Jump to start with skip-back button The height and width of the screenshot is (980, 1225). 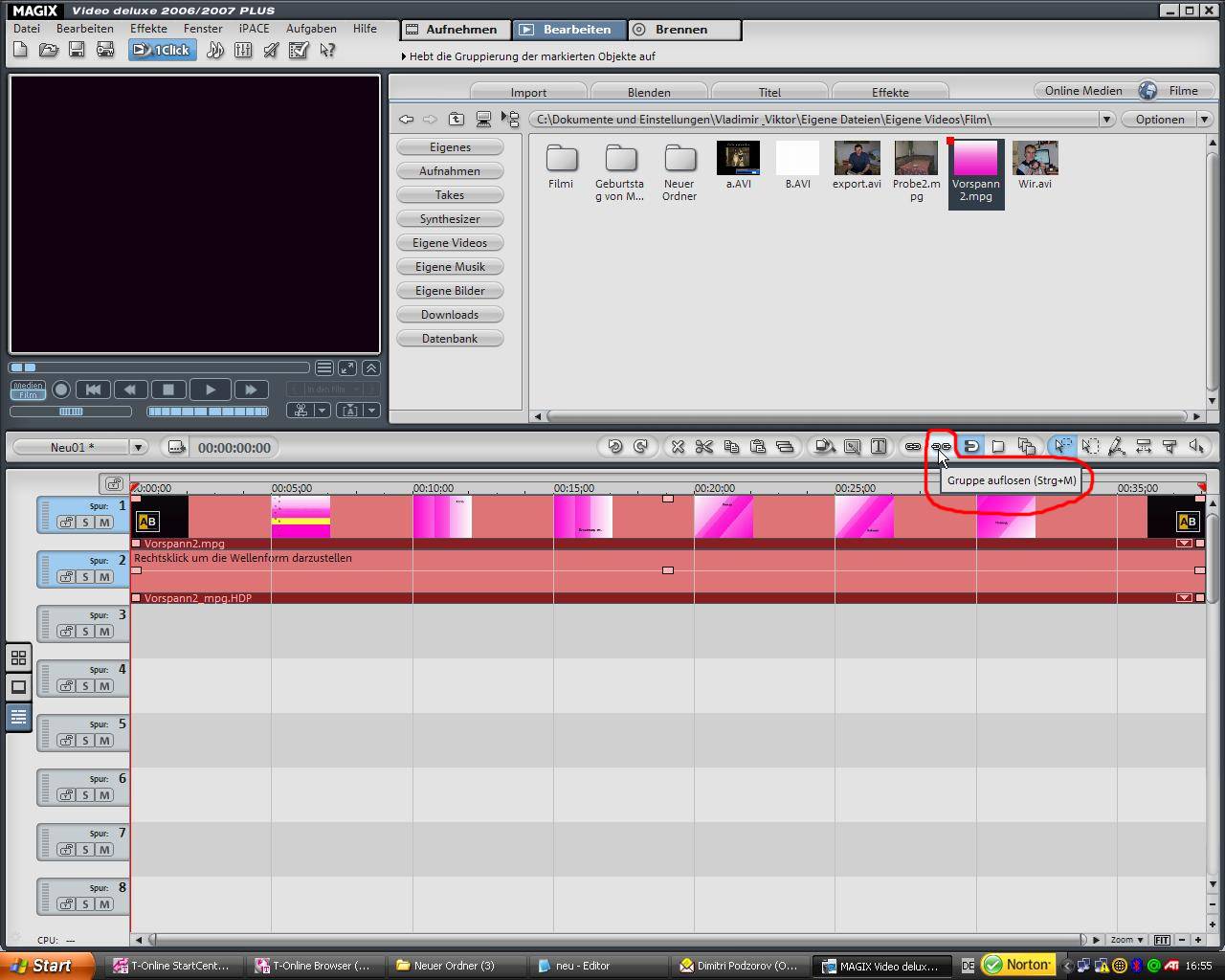click(x=93, y=390)
